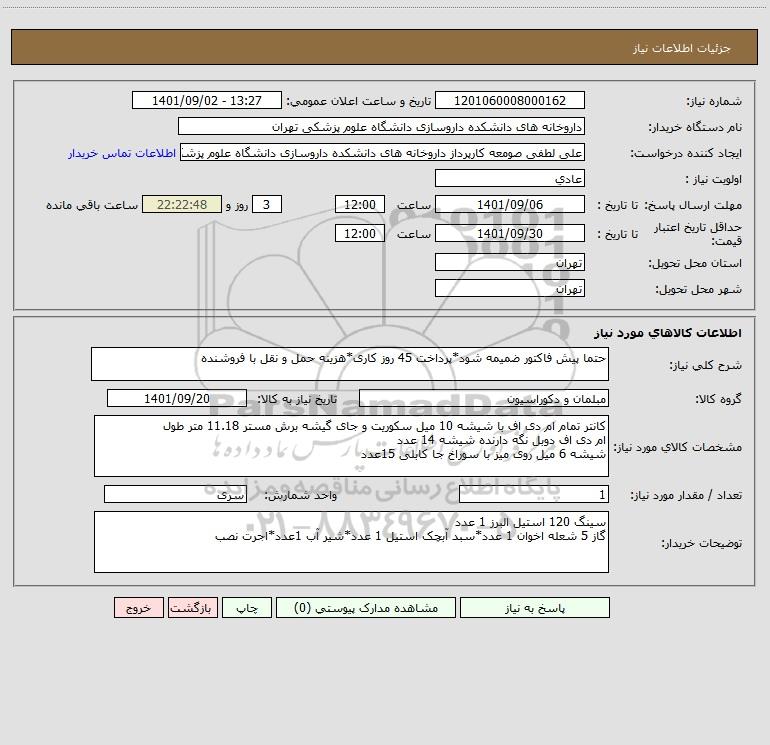Click the price validity time field 12:00
Image resolution: width=770 pixels, height=745 pixels.
coord(359,233)
